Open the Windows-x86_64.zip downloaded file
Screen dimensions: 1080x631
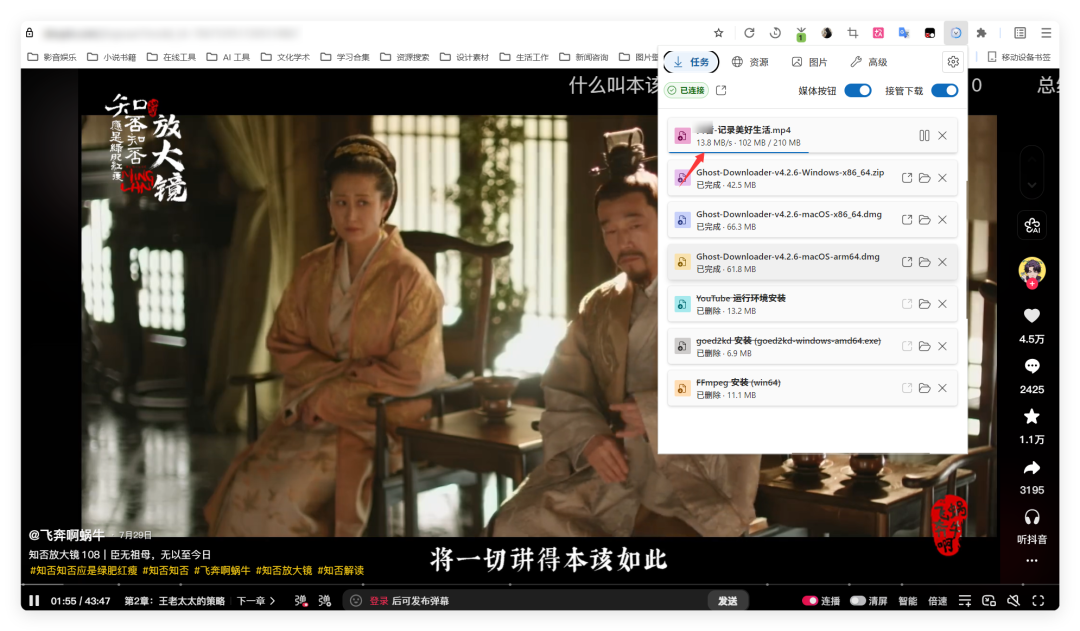(x=906, y=178)
